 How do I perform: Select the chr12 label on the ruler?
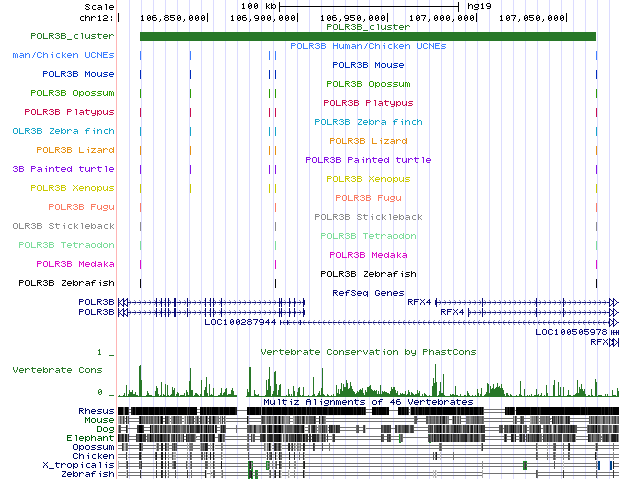coord(94,18)
